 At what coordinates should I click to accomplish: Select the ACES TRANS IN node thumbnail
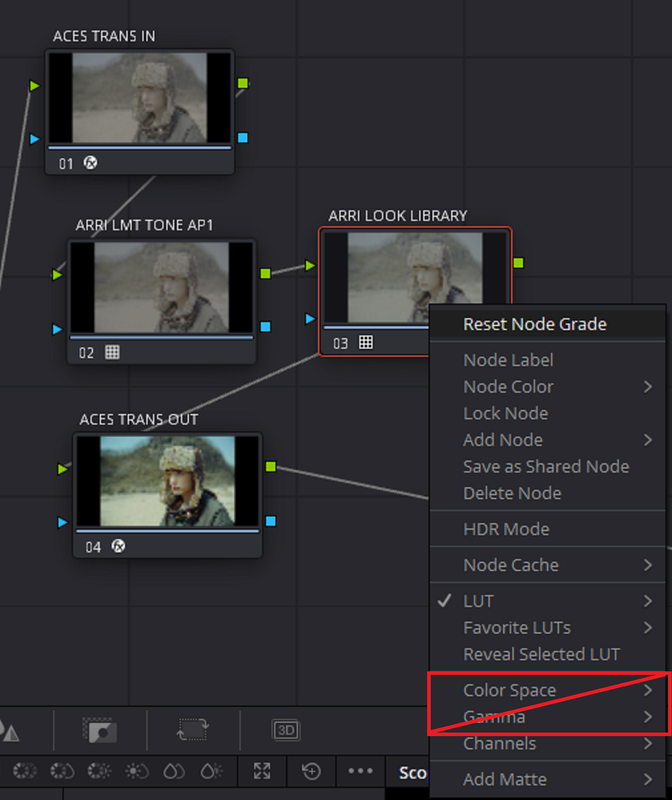pos(139,97)
